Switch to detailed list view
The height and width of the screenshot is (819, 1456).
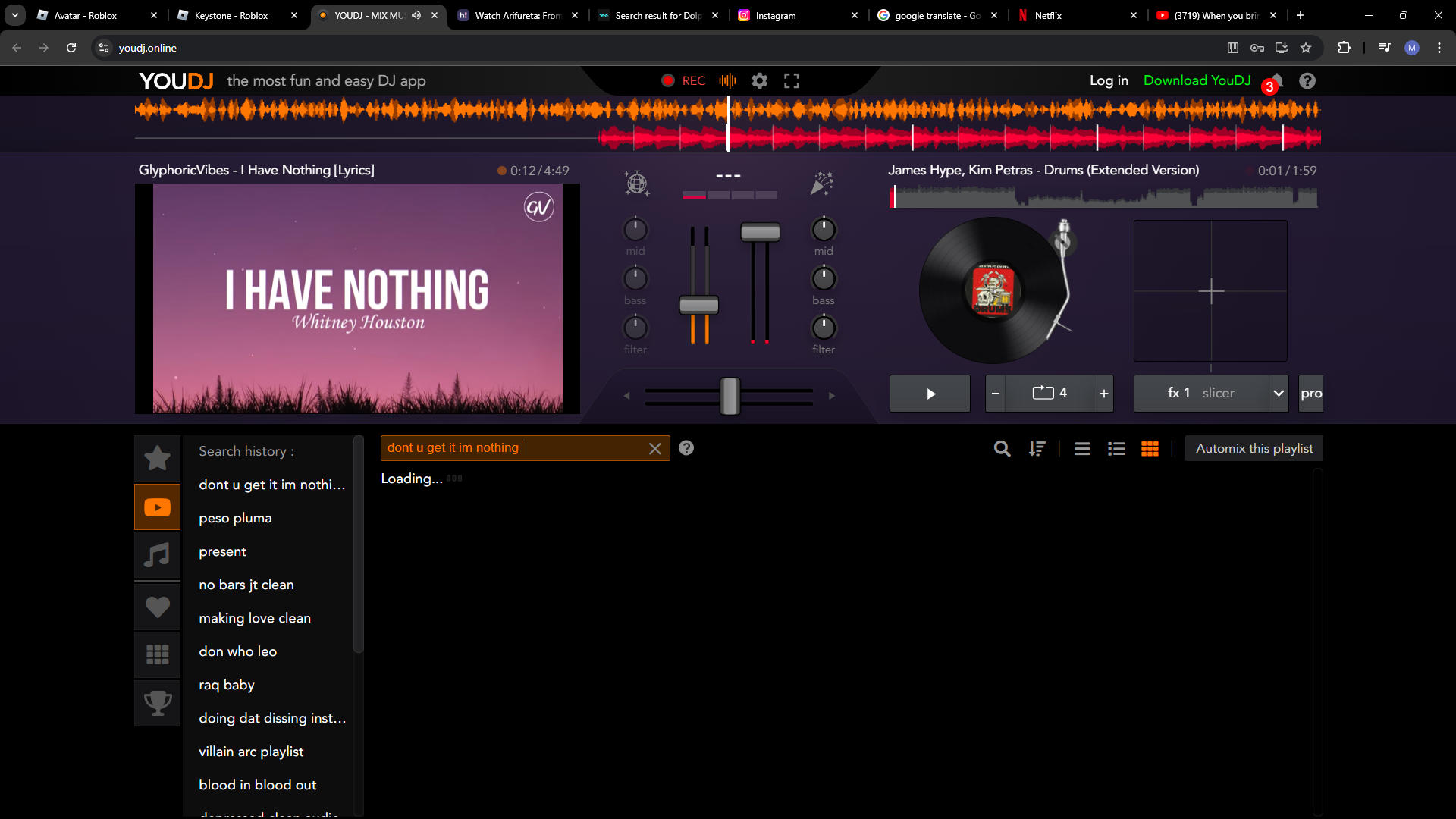pos(1116,449)
